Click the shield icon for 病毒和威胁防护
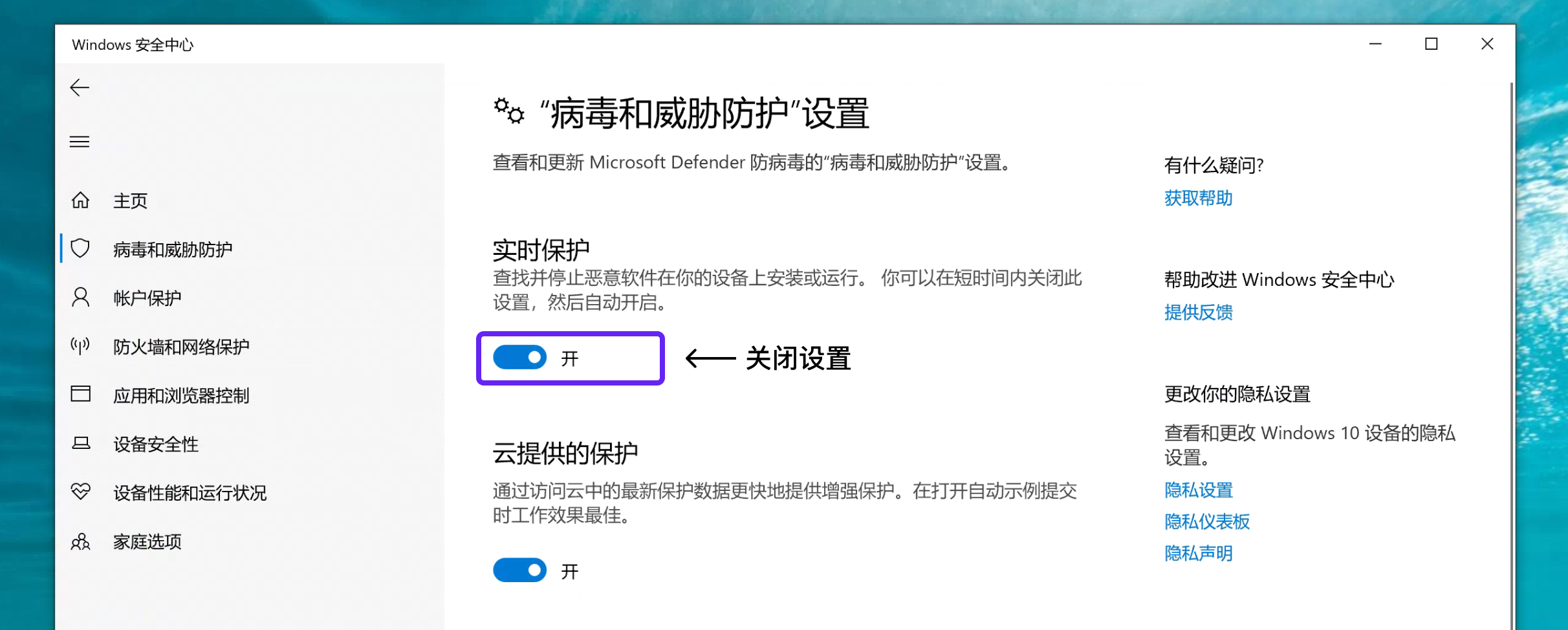The image size is (1568, 630). point(80,248)
